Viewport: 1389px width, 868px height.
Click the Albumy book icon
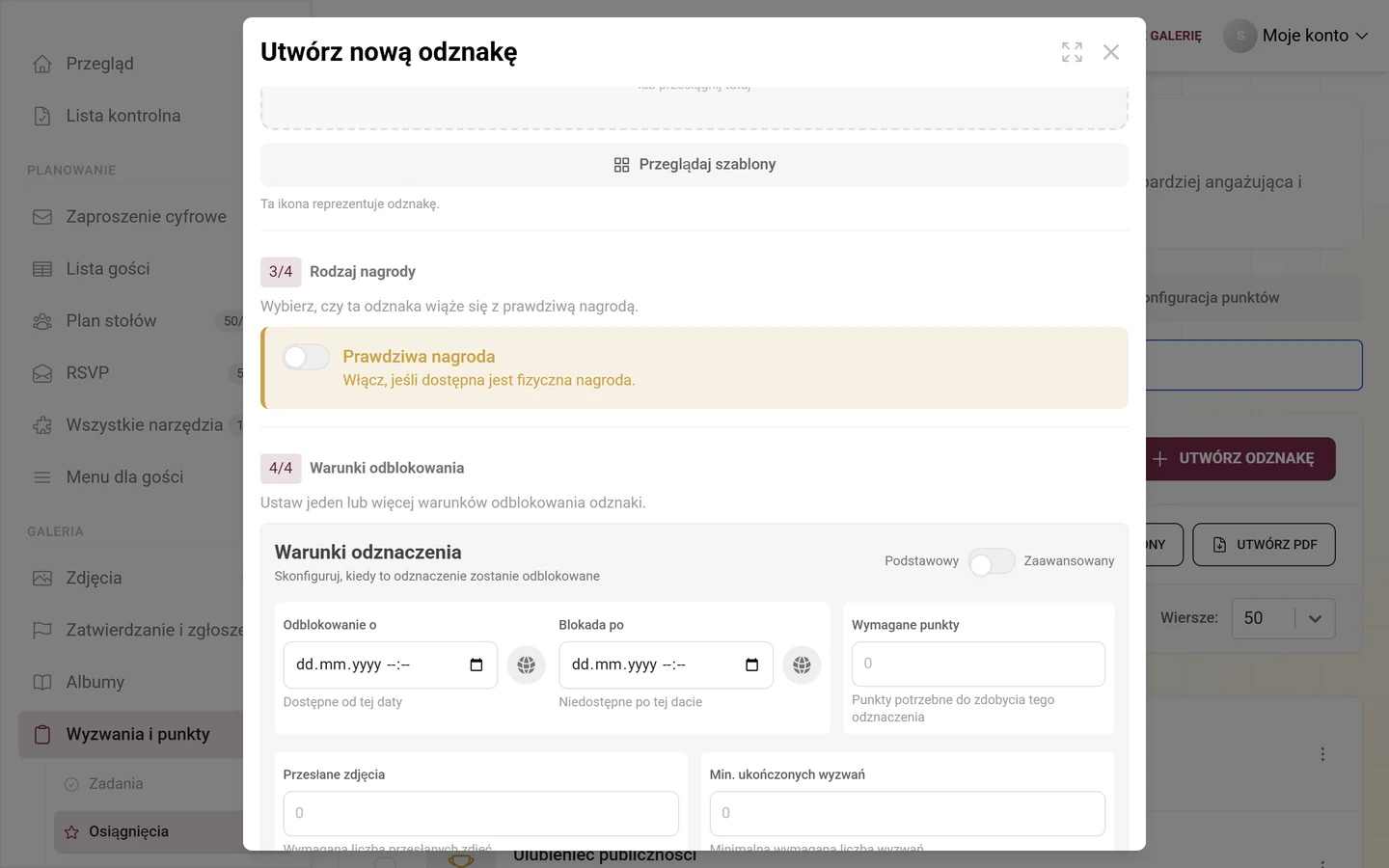pyautogui.click(x=42, y=683)
